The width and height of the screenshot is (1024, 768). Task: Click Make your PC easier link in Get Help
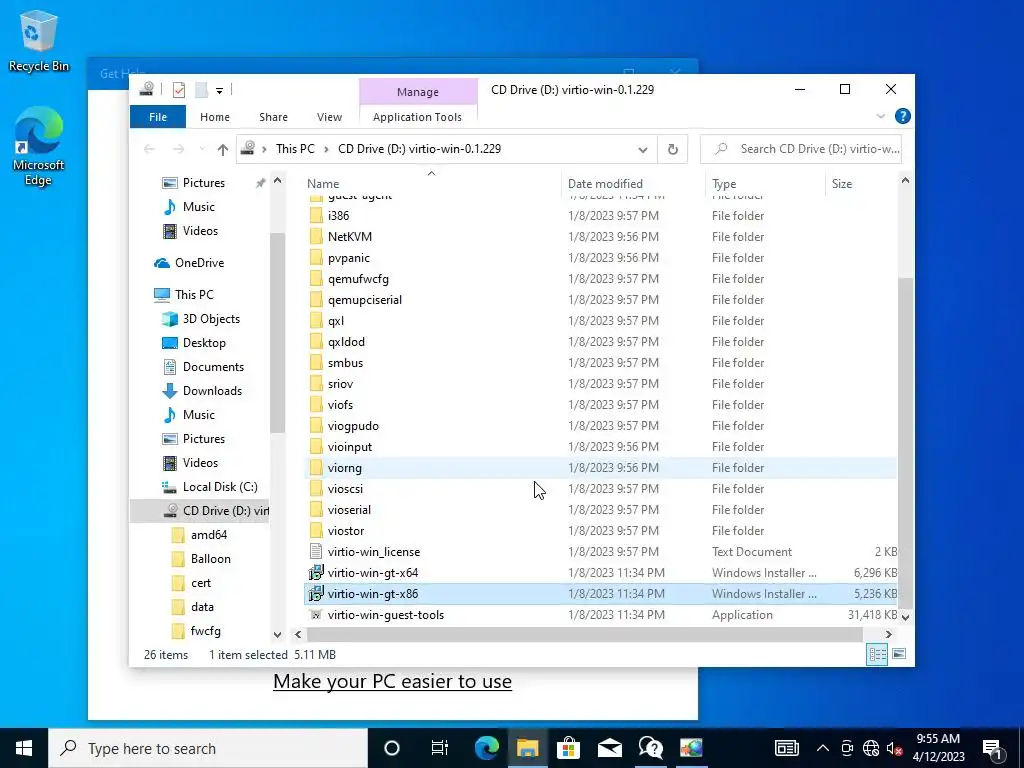click(392, 681)
